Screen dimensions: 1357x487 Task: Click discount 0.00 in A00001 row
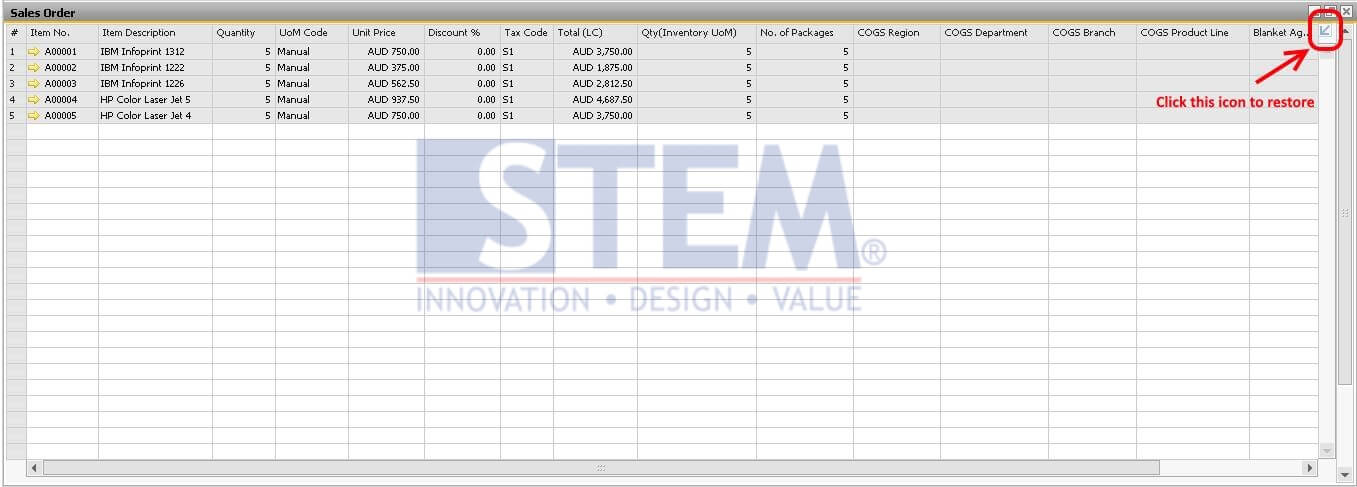point(462,52)
